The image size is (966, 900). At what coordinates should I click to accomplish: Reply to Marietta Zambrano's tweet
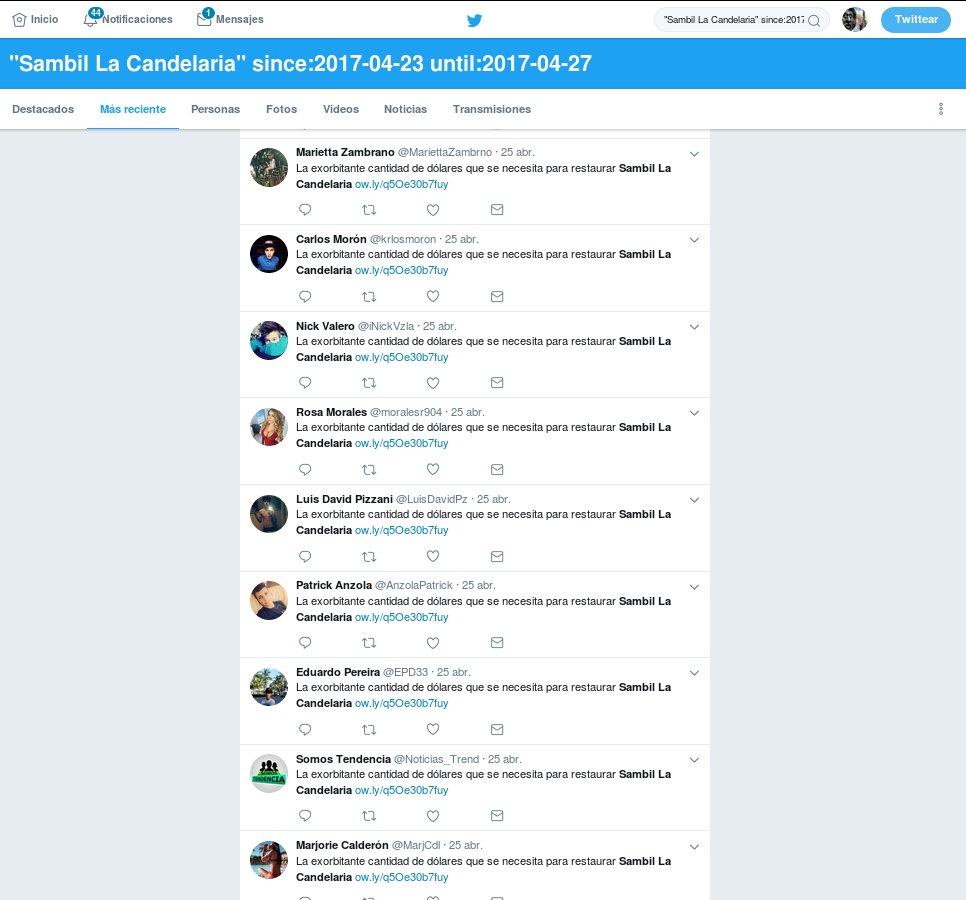305,210
